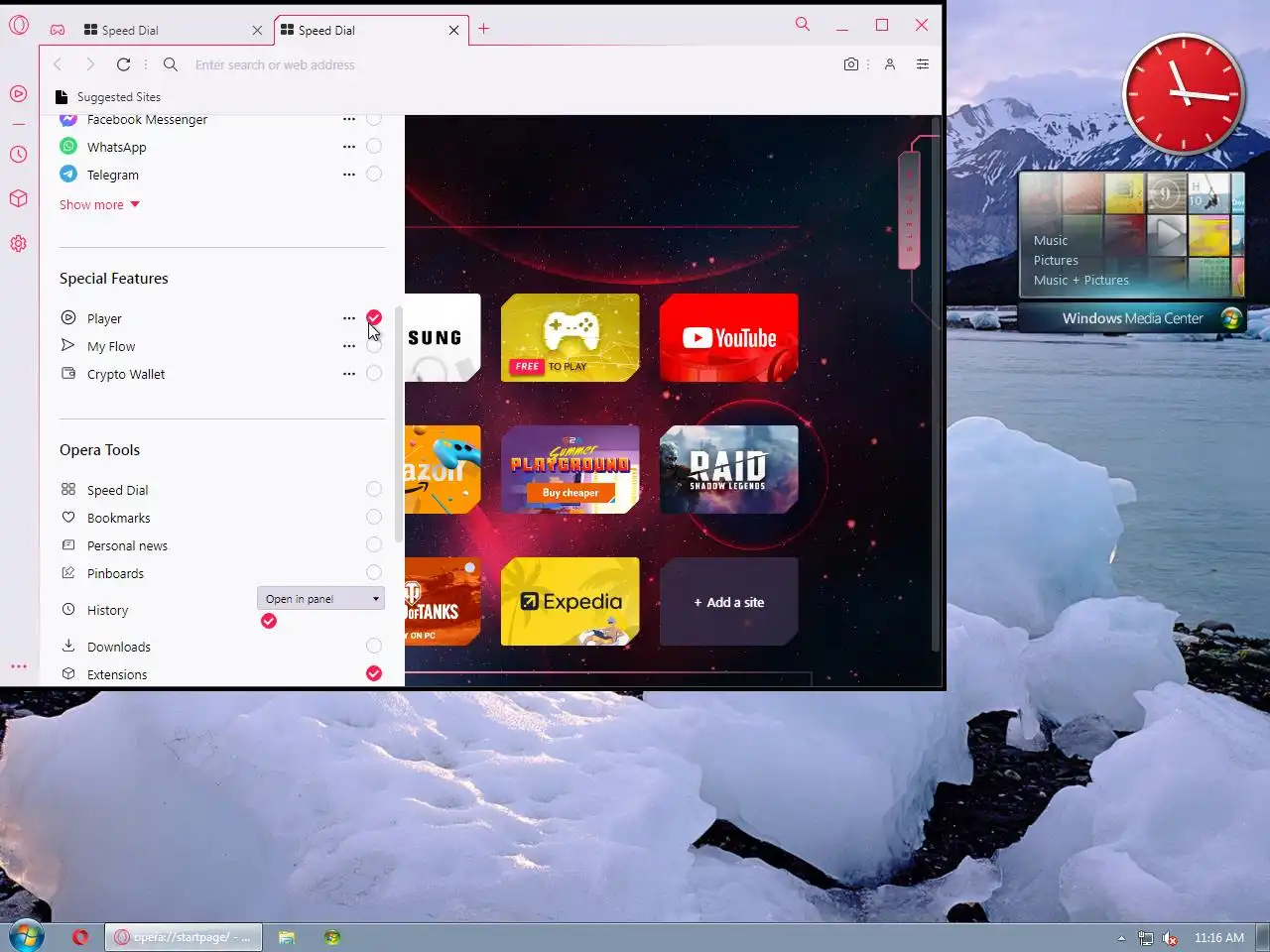Click the sidebar setup panel scrollbar
This screenshot has height=952, width=1270.
[399, 424]
